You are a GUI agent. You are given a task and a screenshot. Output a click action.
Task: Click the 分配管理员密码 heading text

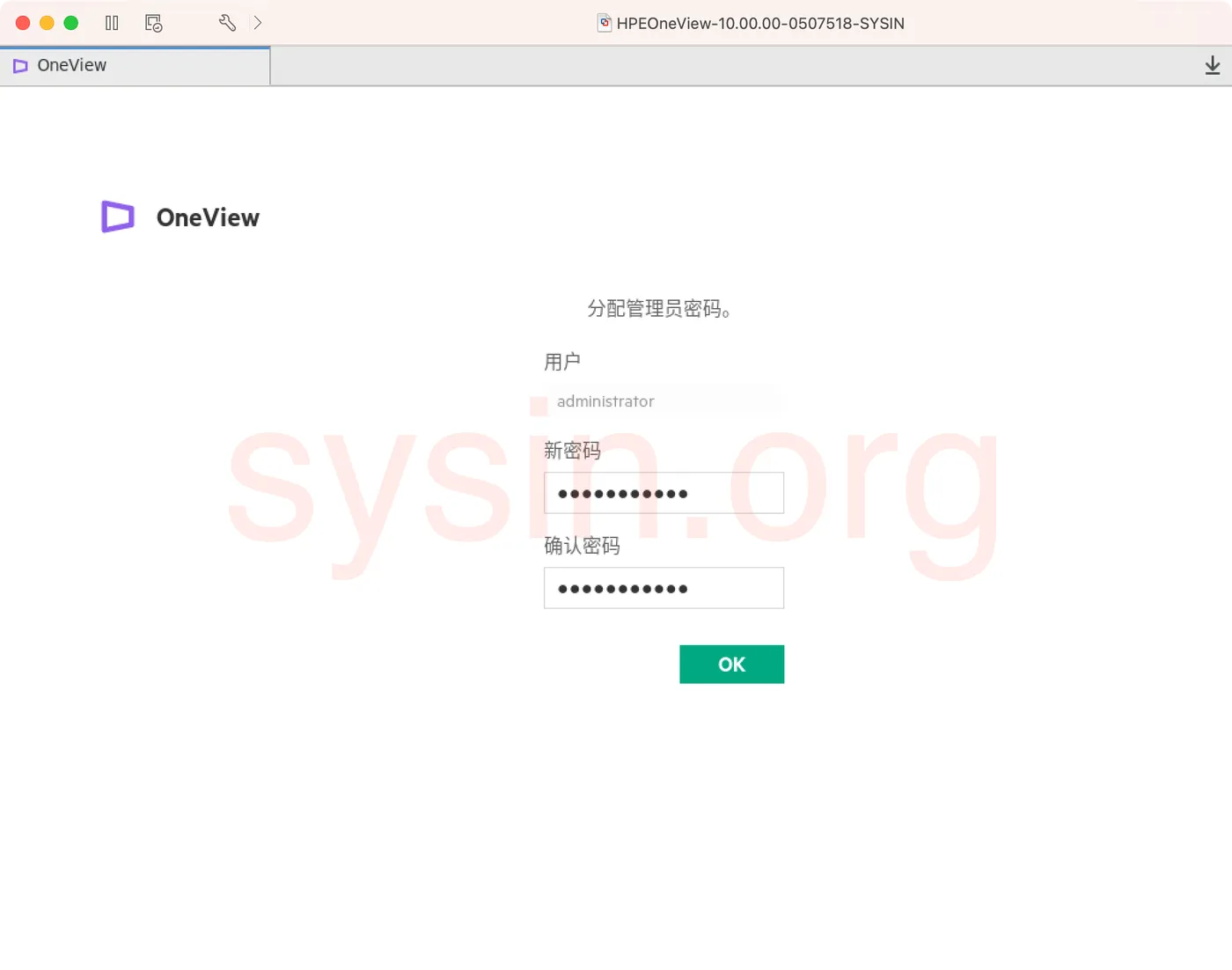click(659, 309)
